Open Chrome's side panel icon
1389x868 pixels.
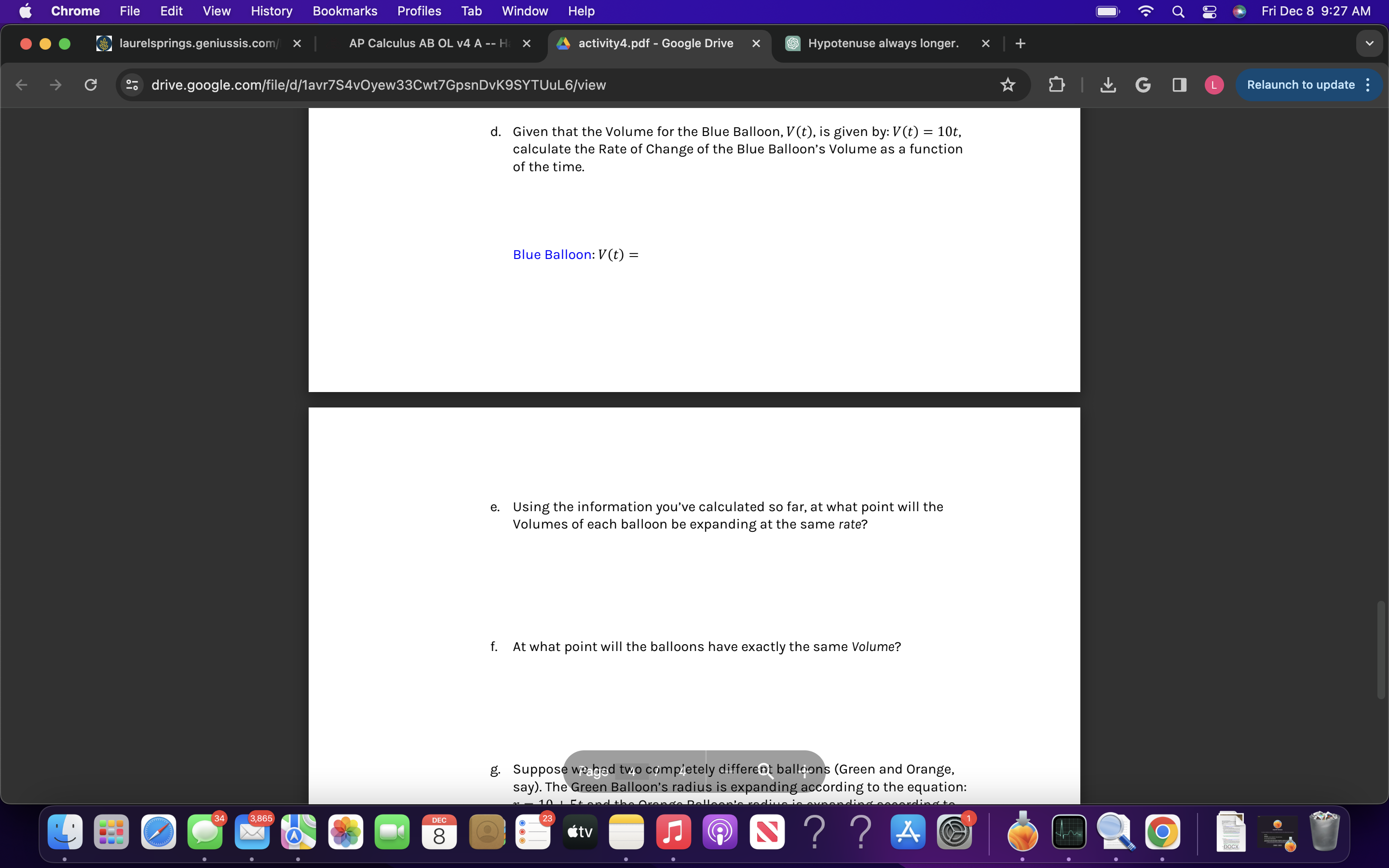pos(1179,84)
